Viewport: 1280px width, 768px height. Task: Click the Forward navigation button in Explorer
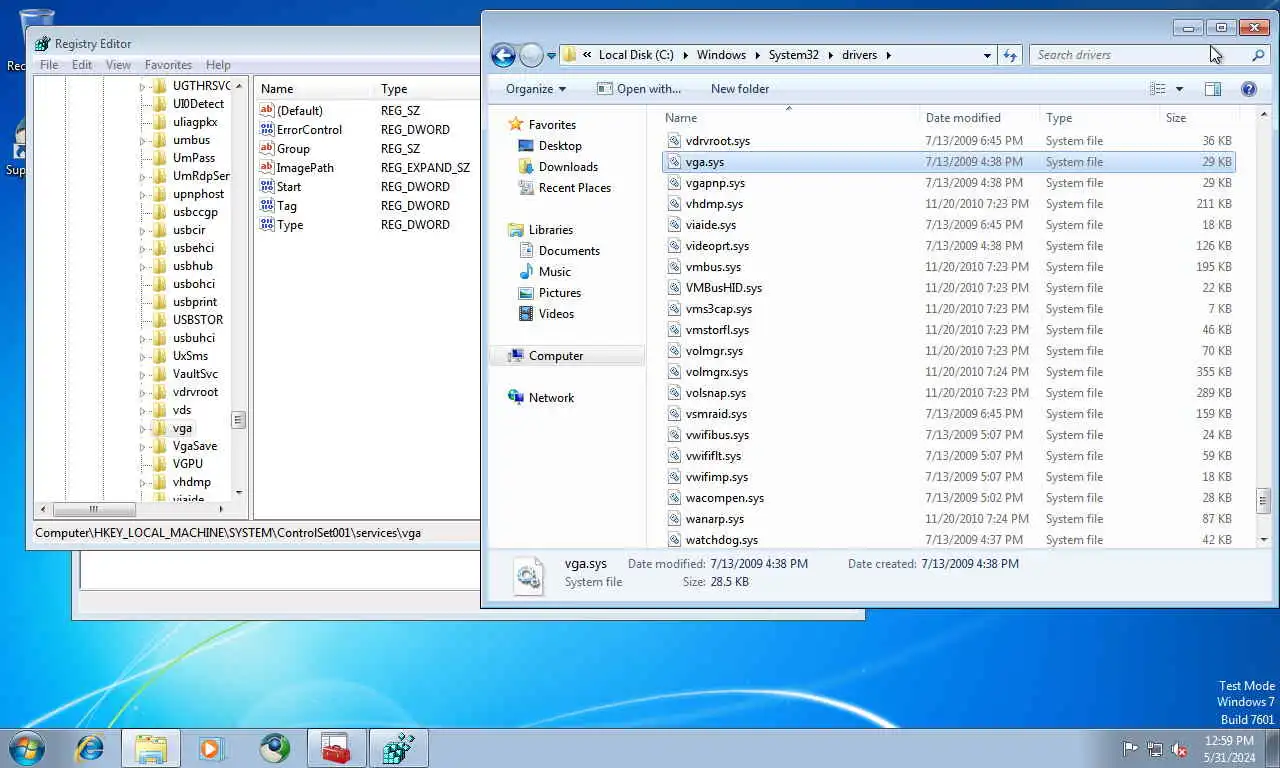point(531,55)
